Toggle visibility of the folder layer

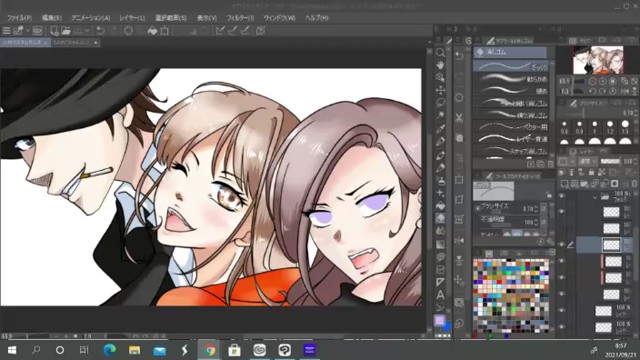click(562, 196)
